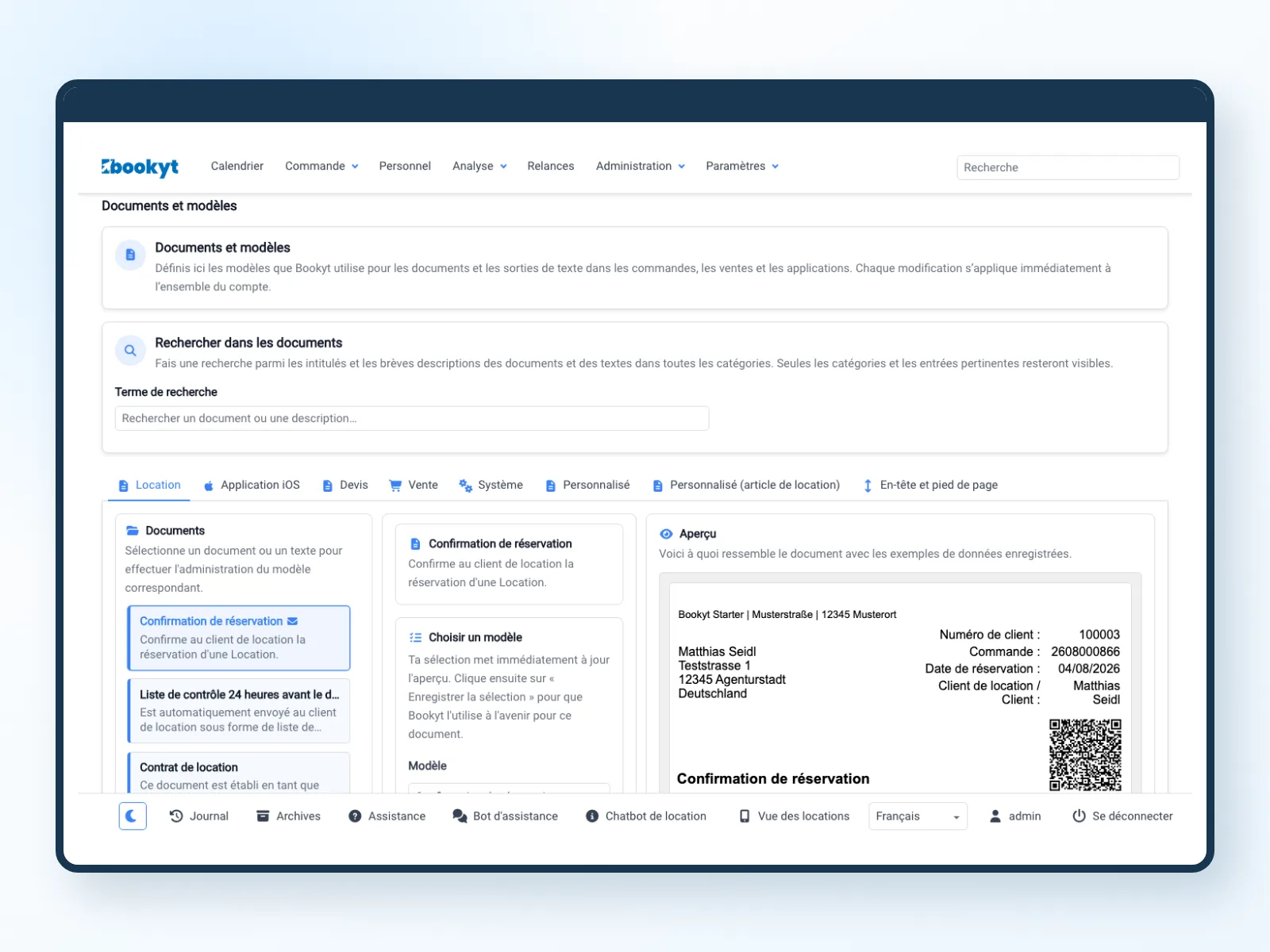
Task: Go to Calendrier in the top menu
Action: (x=237, y=167)
